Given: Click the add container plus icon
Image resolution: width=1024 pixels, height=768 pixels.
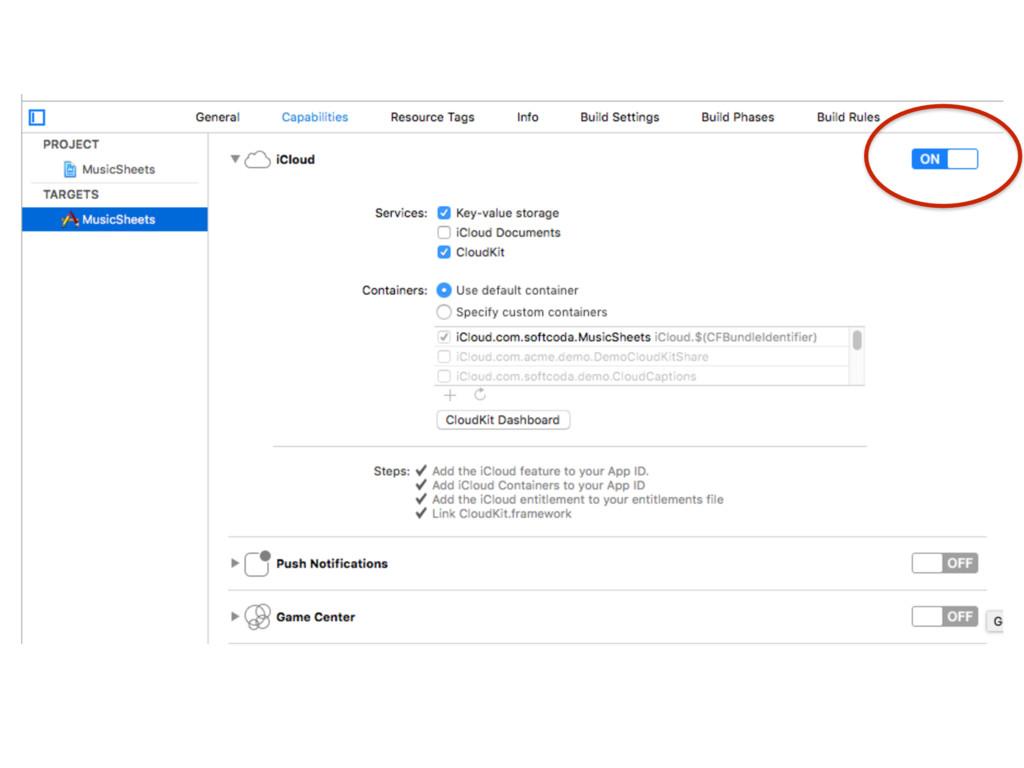Looking at the screenshot, I should pos(450,395).
